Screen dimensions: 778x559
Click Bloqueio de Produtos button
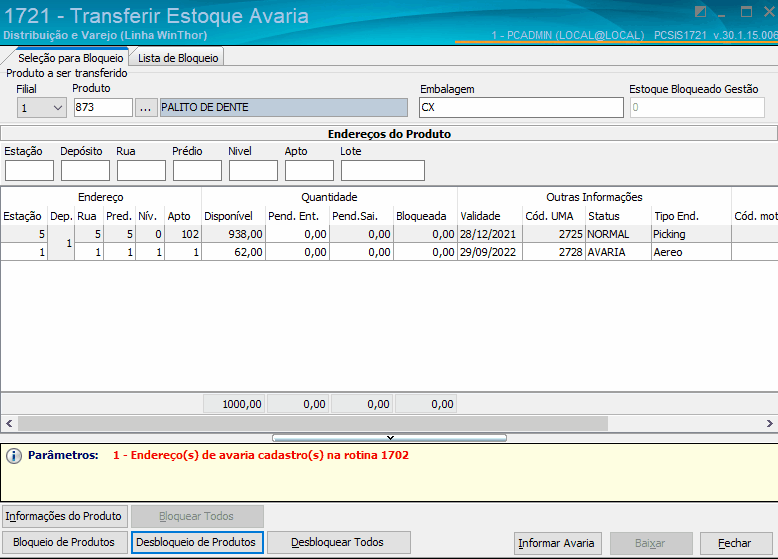65,543
